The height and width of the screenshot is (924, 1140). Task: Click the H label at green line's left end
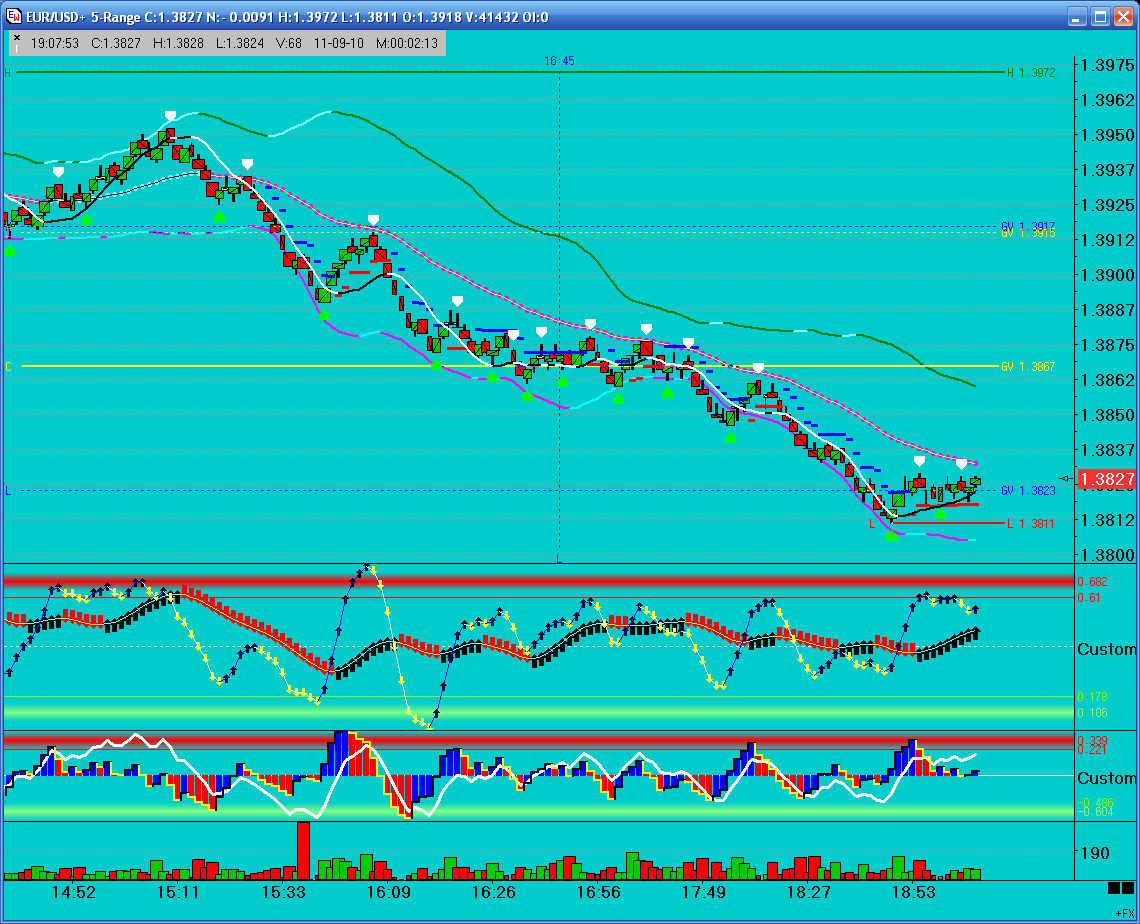8,73
